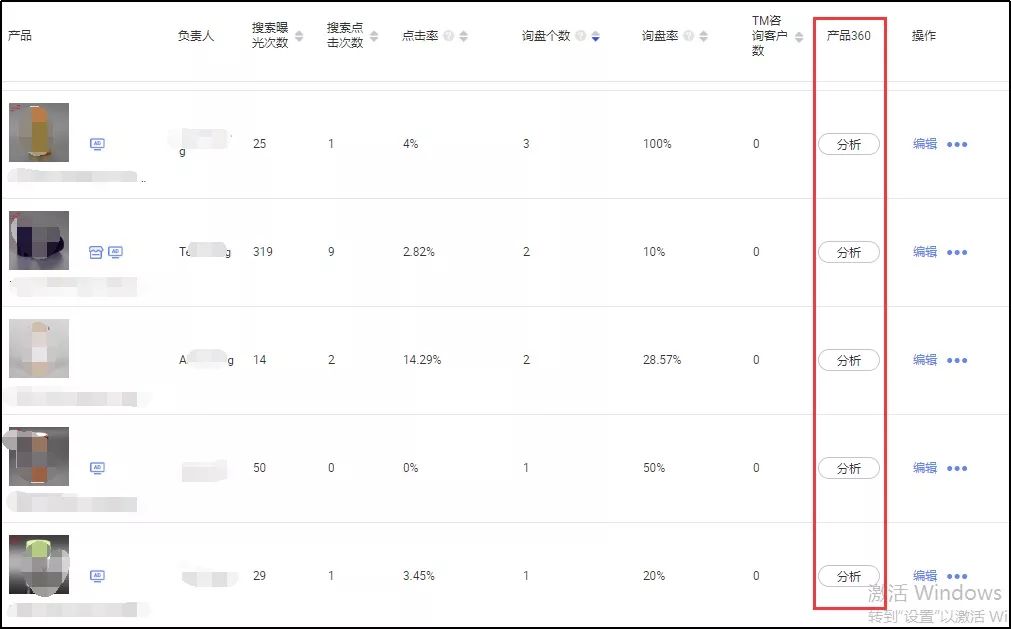This screenshot has height=629, width=1011.
Task: Expand the more actions menu in the third row
Action: coord(957,360)
